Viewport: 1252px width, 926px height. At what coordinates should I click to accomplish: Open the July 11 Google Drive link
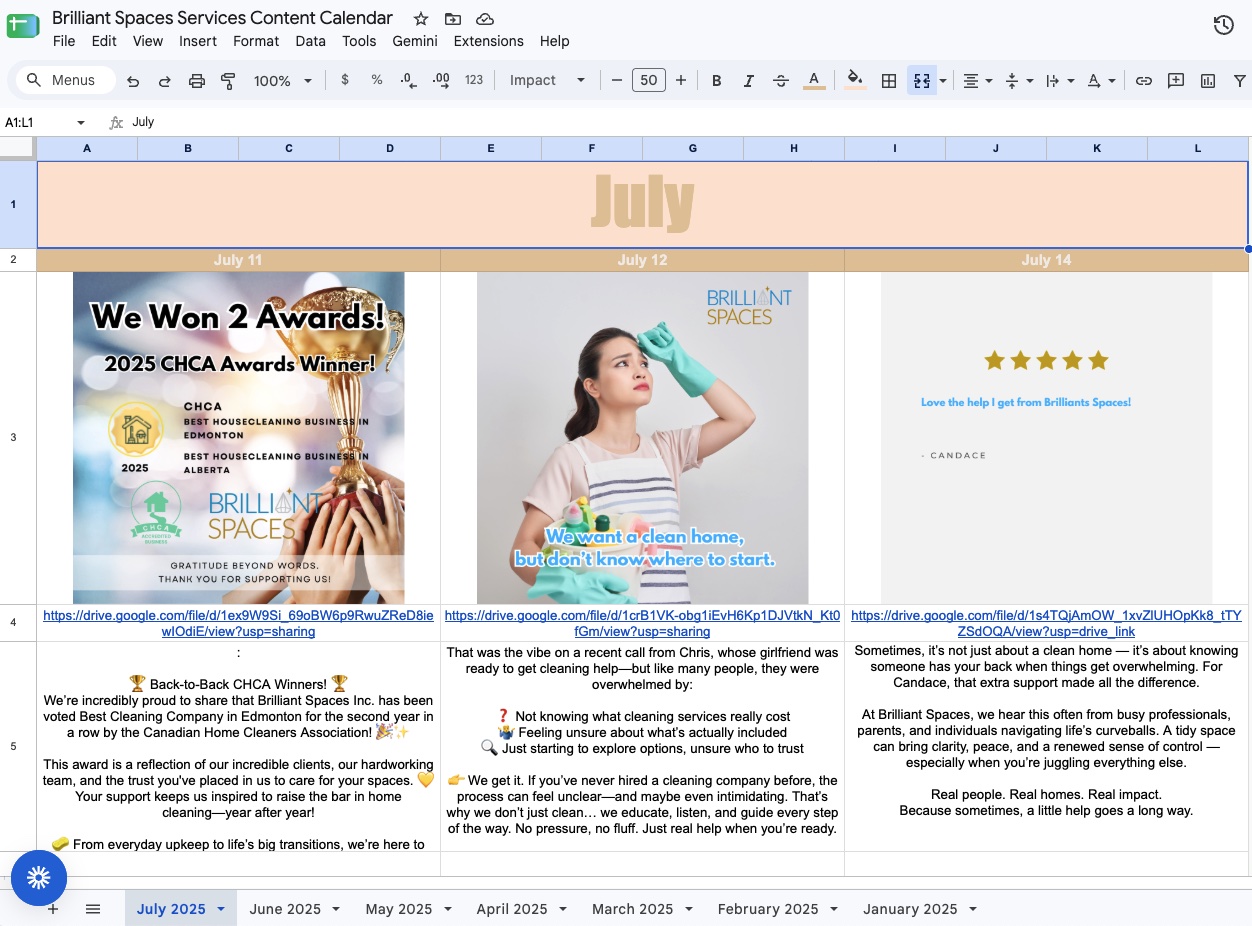click(x=238, y=623)
